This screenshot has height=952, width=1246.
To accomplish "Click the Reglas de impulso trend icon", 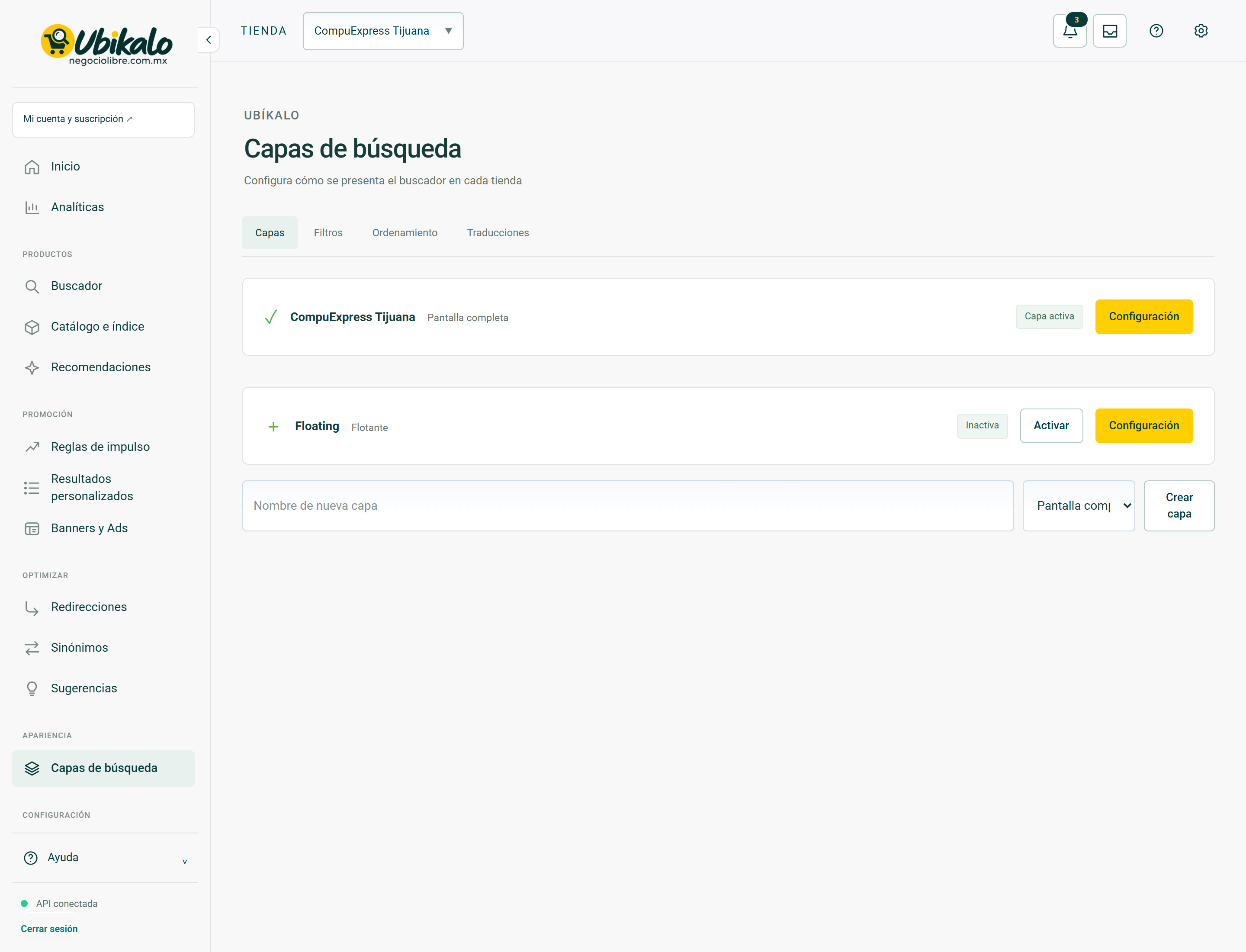I will click(32, 447).
